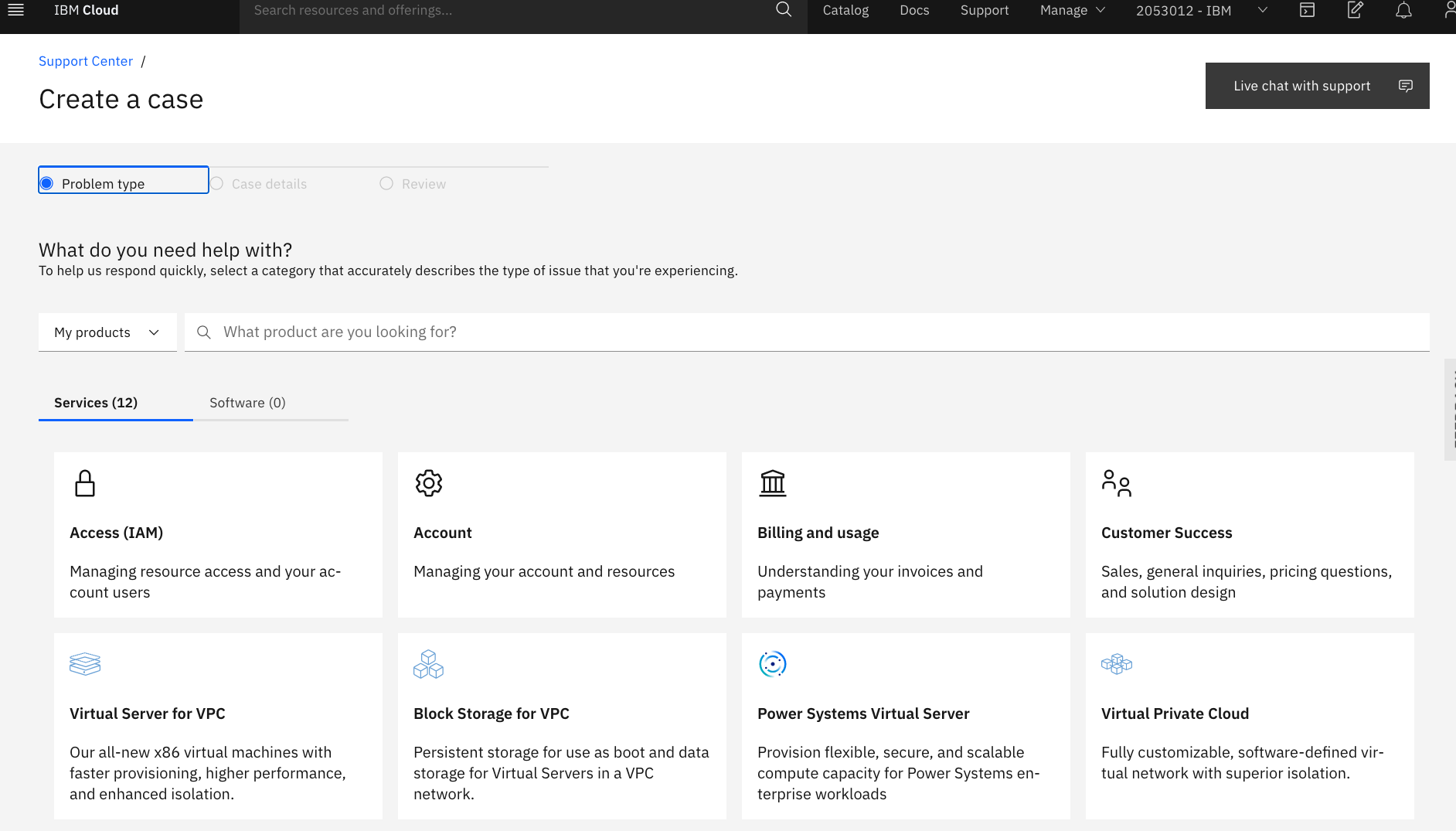Open the Catalog menu item
The width and height of the screenshot is (1456, 831).
pos(845,10)
